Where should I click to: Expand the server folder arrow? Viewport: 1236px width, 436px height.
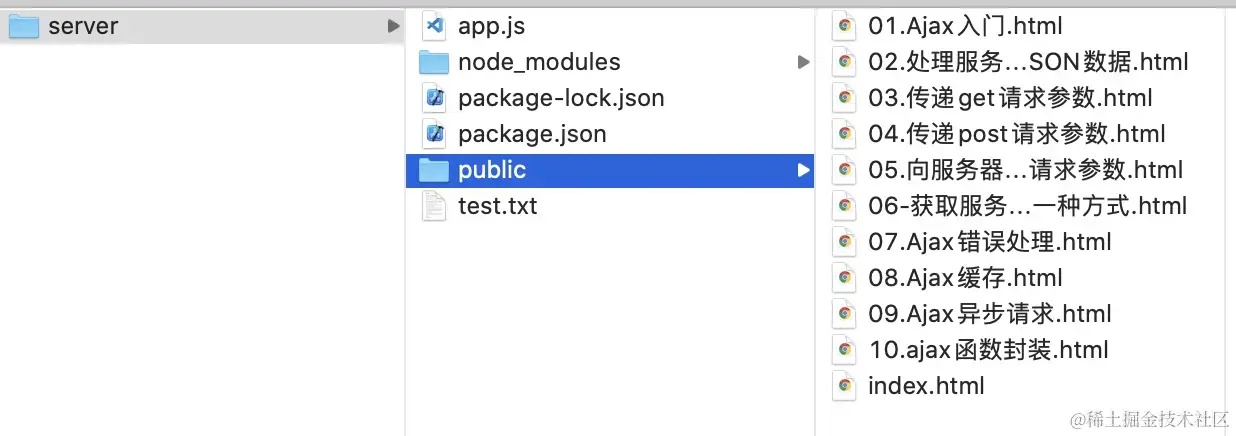pyautogui.click(x=393, y=26)
